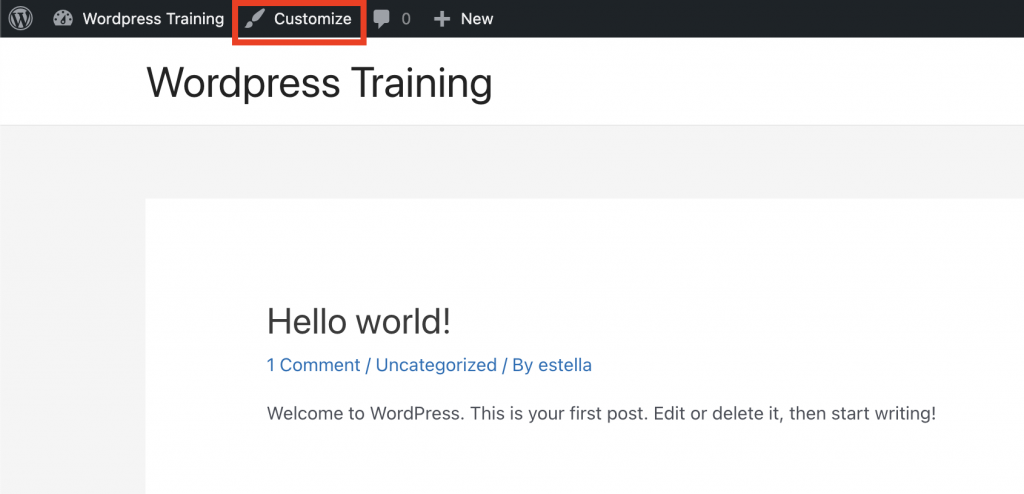Click empty header area right of site title
Image resolution: width=1024 pixels, height=494 pixels.
coord(751,82)
